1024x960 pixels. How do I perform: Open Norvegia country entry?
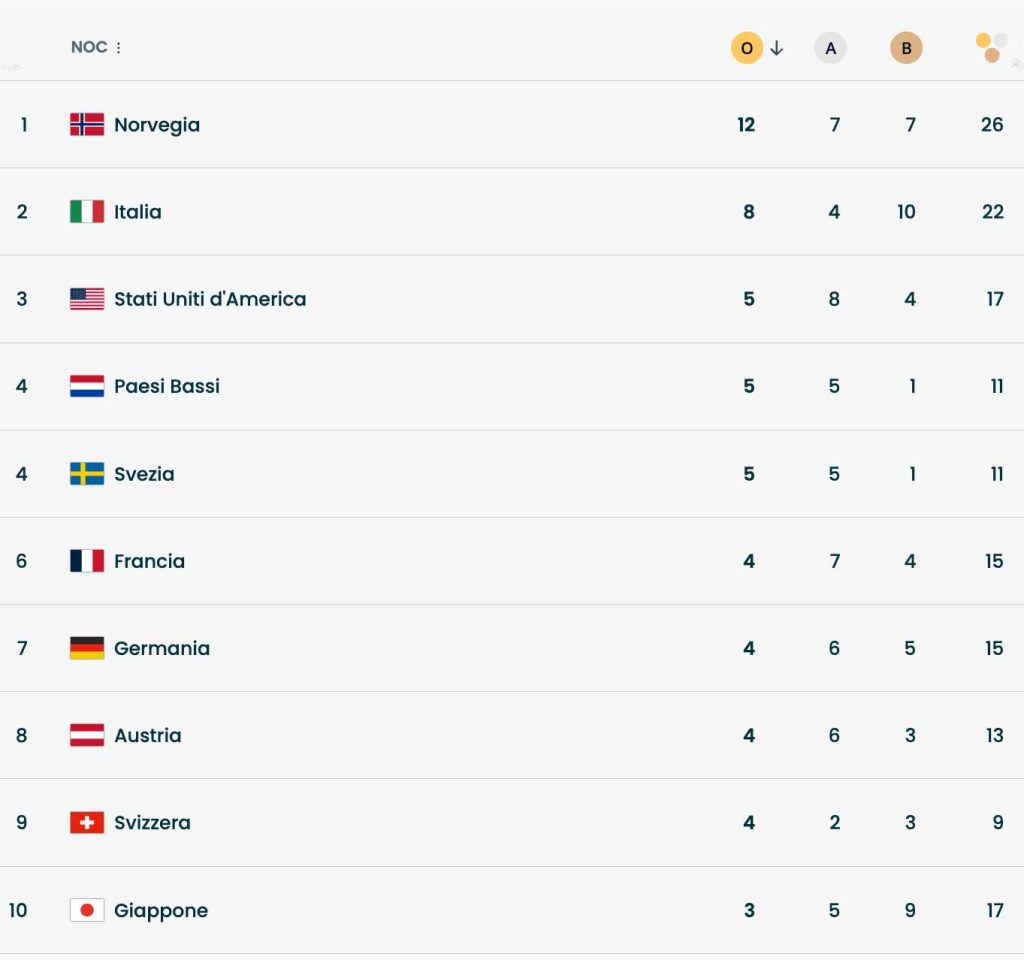click(x=157, y=125)
